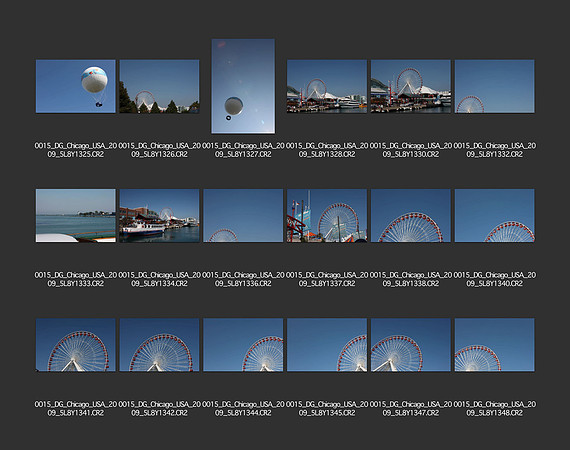Select thumbnail for SL8Y1344.CR2
This screenshot has width=570, height=450.
[x=243, y=345]
